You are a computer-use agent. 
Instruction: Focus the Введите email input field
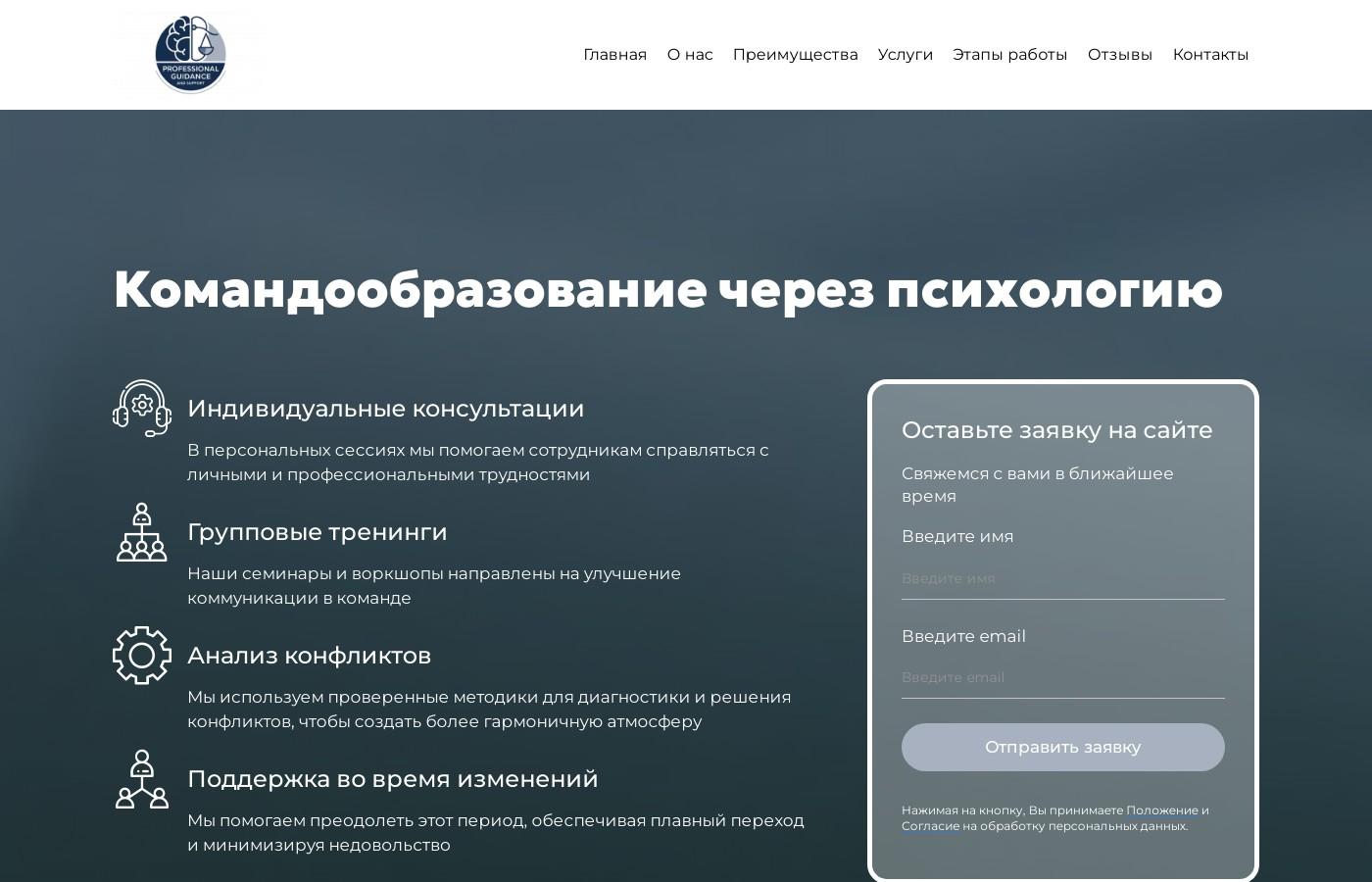pyautogui.click(x=1062, y=677)
